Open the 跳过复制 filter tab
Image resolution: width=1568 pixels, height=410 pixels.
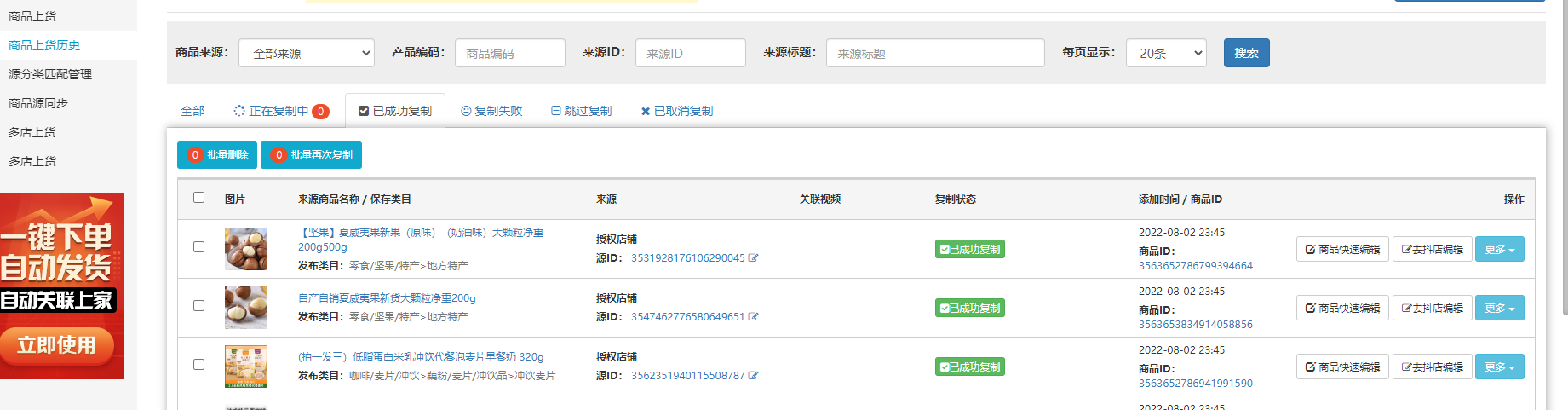coord(581,112)
